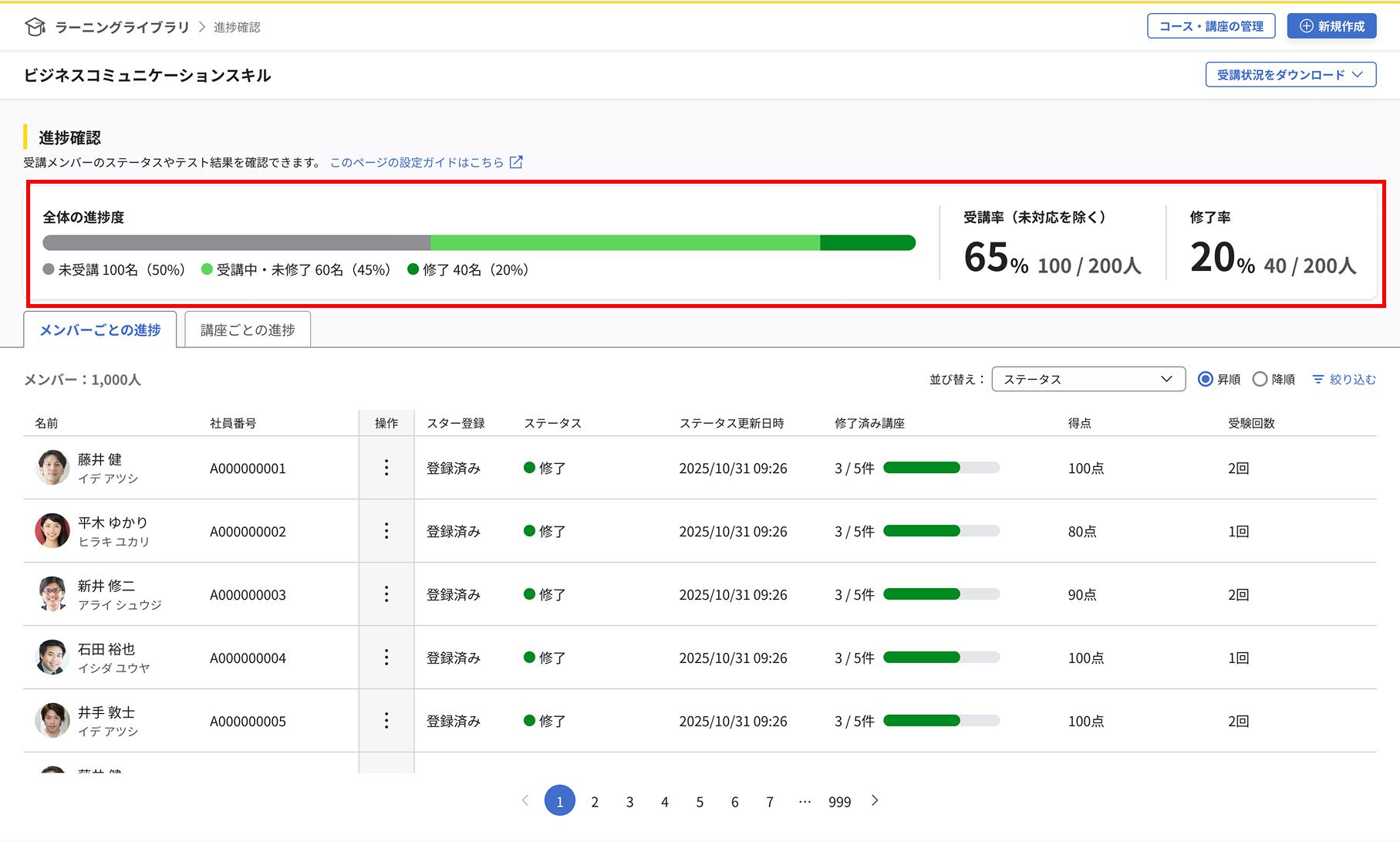
Task: Click 登録済み in 平木 ゆかり row
Action: pyautogui.click(x=454, y=532)
